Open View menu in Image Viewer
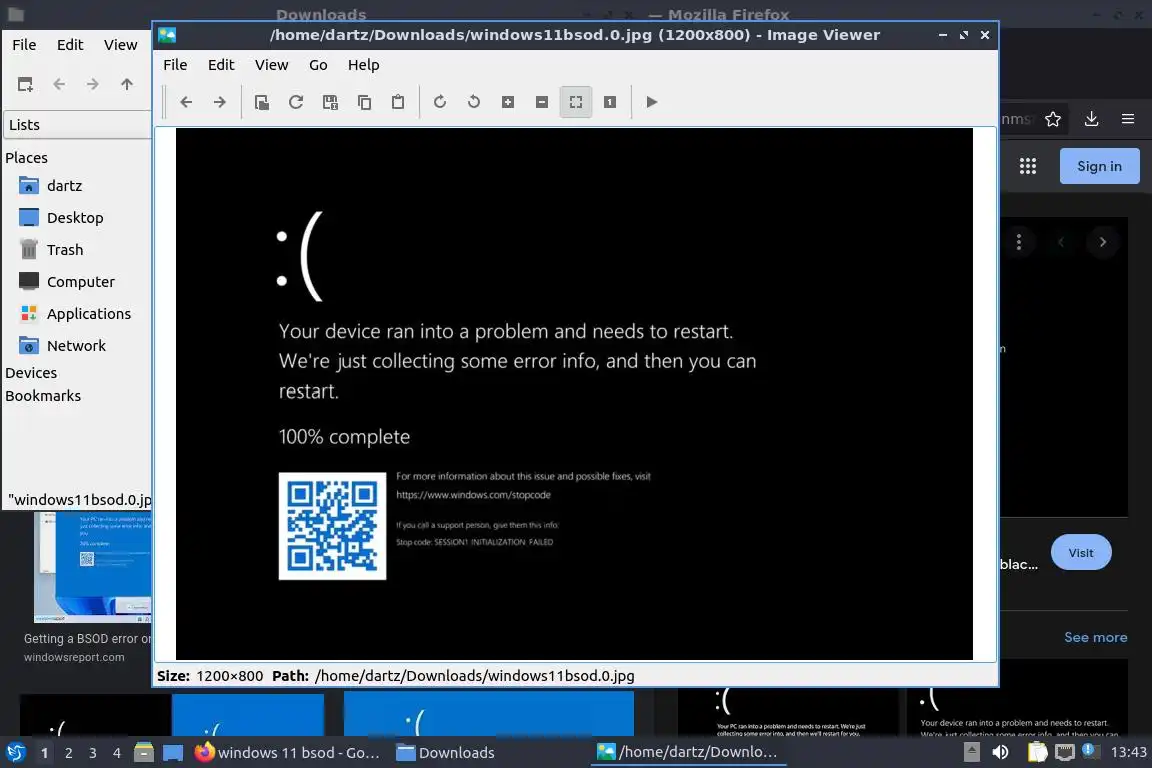Screen dimensions: 1152x768 click(271, 65)
